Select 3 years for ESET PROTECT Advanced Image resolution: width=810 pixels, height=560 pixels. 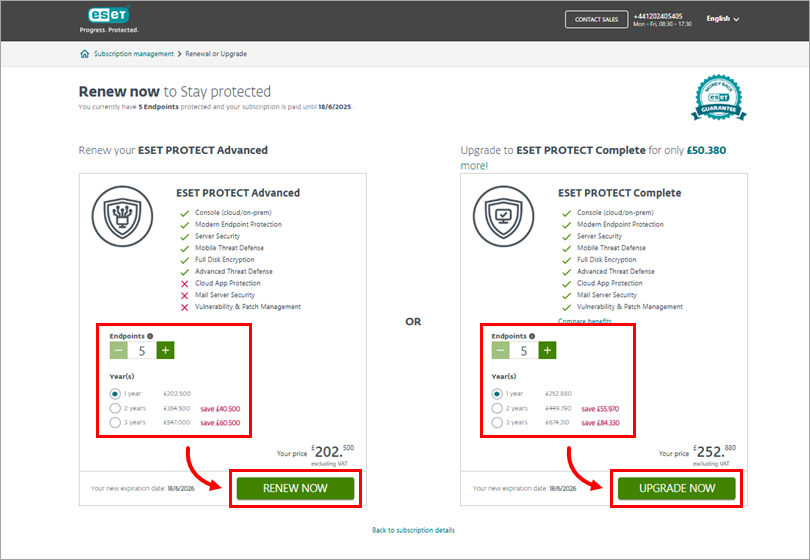tap(116, 423)
